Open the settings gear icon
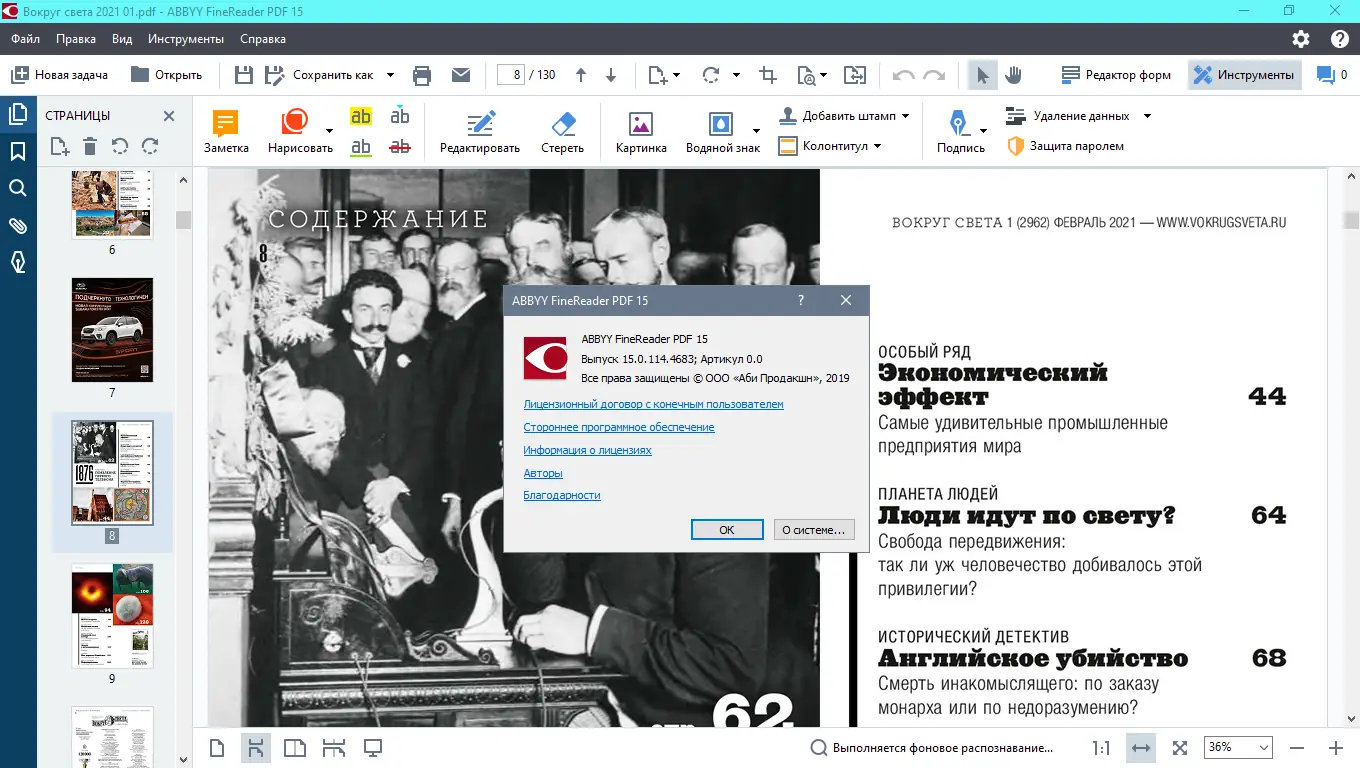The width and height of the screenshot is (1360, 768). pyautogui.click(x=1300, y=39)
